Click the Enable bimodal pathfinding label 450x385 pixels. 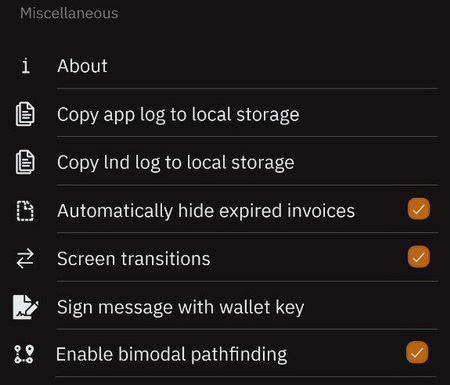pos(171,354)
